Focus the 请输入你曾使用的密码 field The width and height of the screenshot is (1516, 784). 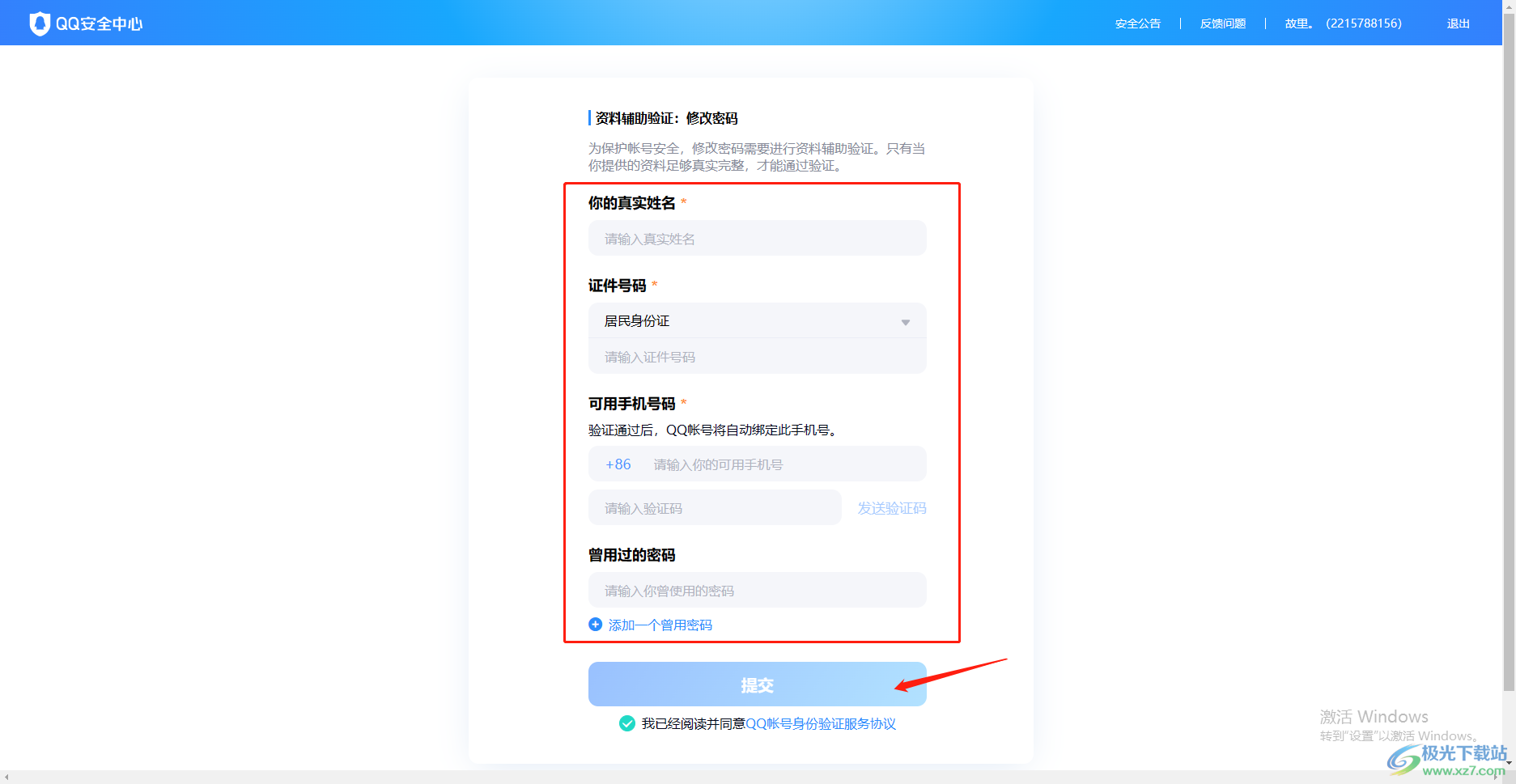(757, 590)
